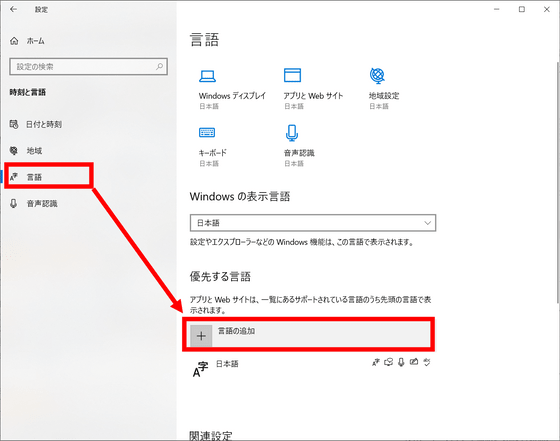
Task: Go to ホーム settings page
Action: [35, 41]
